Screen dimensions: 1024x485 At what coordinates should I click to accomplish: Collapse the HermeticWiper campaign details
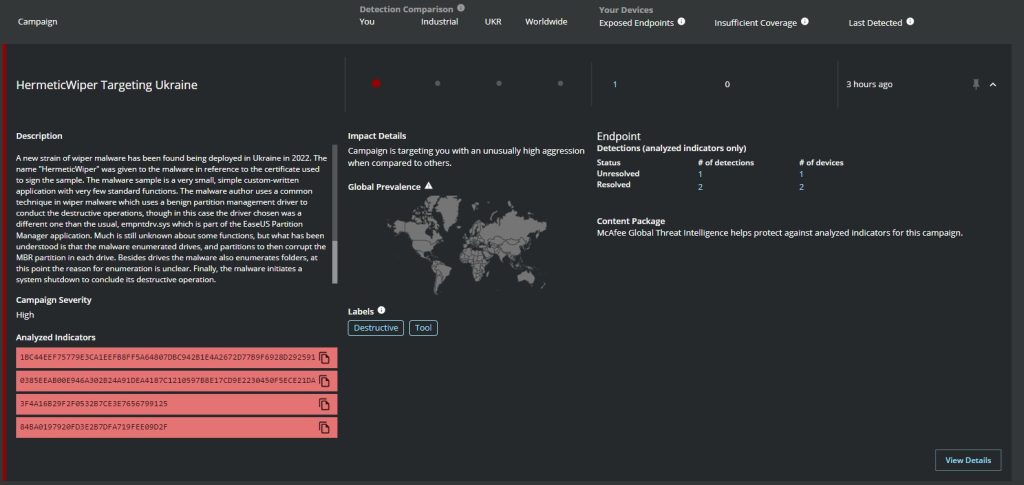(993, 85)
